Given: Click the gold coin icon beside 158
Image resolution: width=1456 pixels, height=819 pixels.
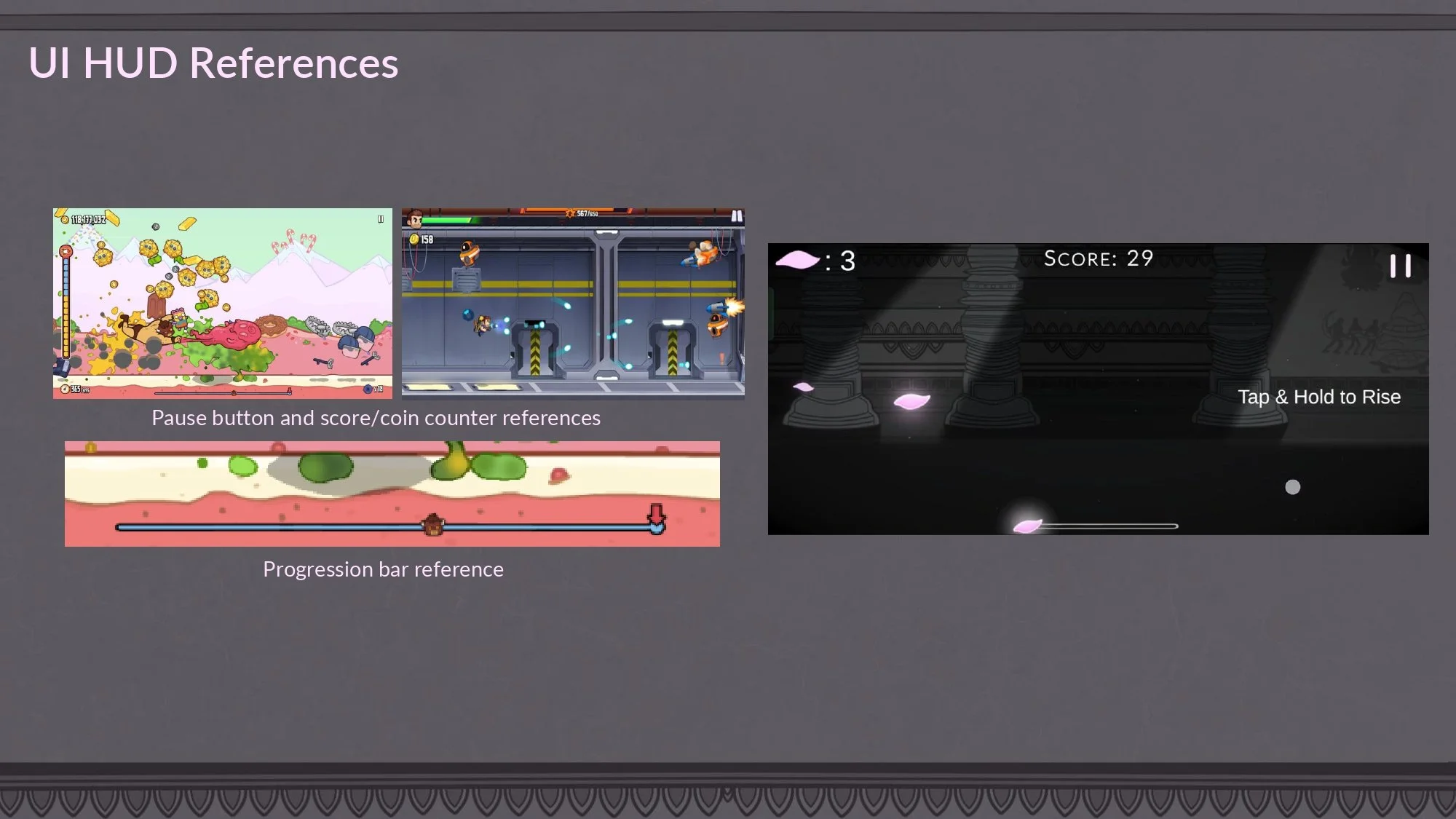Looking at the screenshot, I should (x=414, y=239).
